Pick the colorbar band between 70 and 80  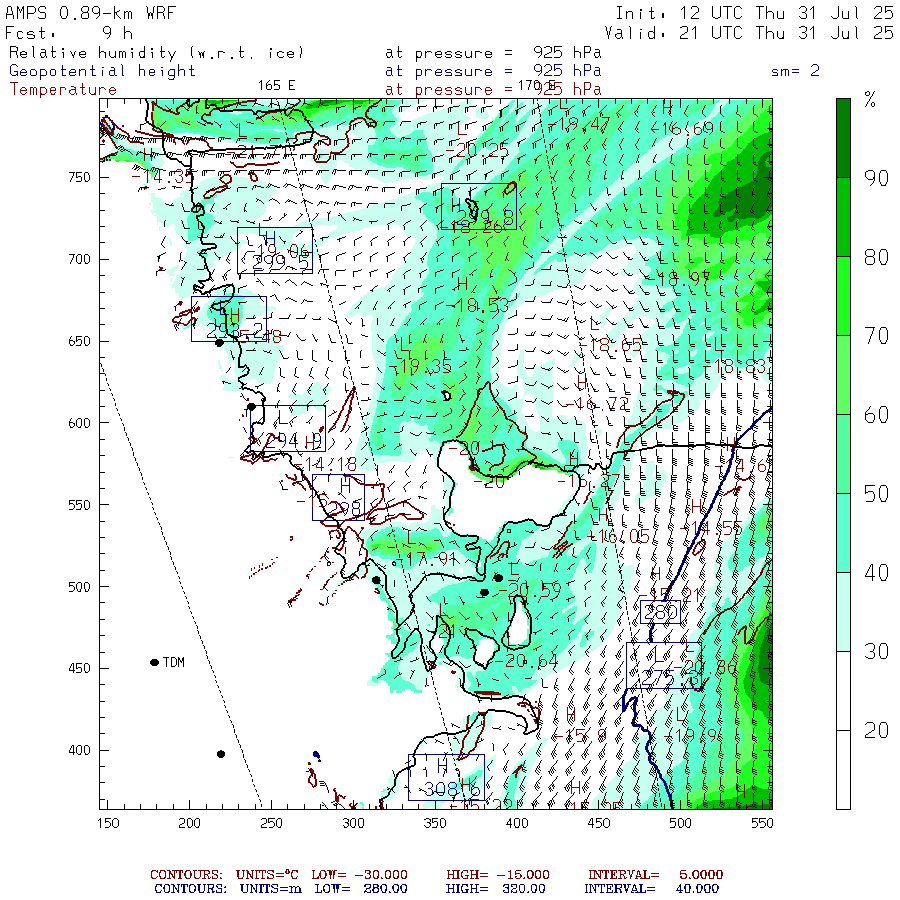coord(843,296)
